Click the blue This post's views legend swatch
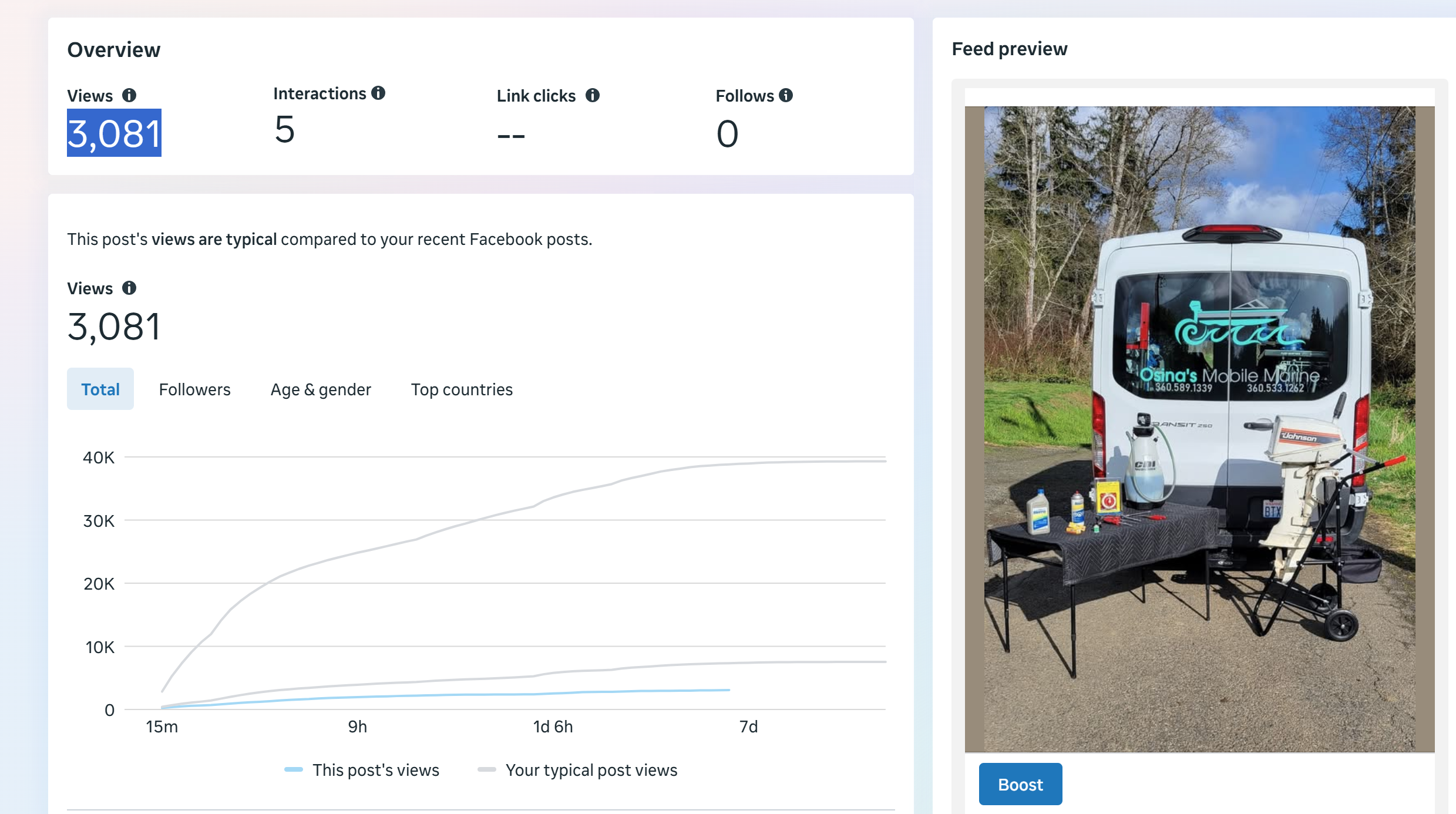Viewport: 1456px width, 814px height. click(x=294, y=769)
